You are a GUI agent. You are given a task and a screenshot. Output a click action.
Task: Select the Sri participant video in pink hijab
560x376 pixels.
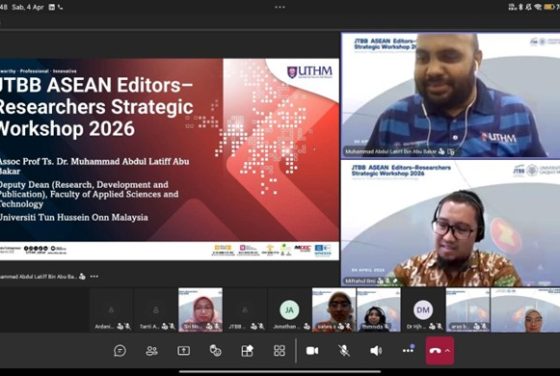(200, 310)
